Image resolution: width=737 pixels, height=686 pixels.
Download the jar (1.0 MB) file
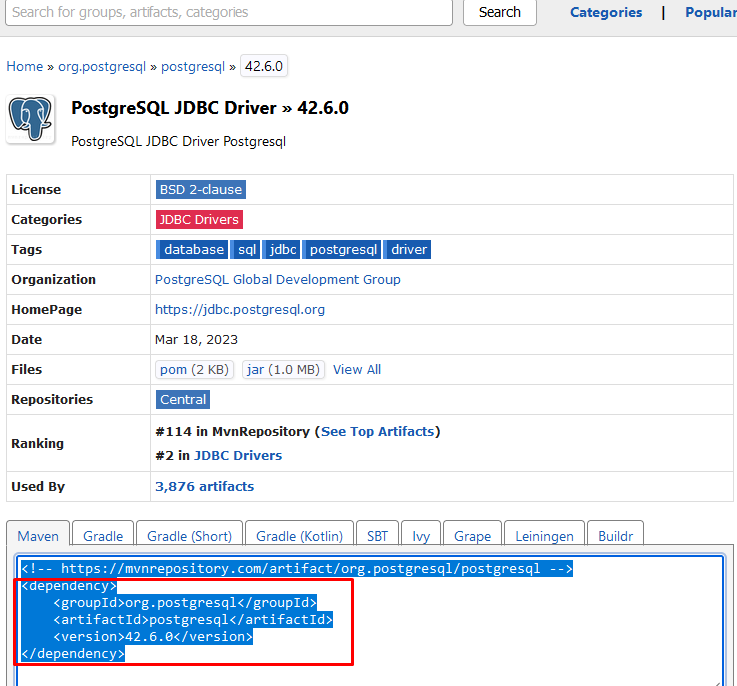[283, 370]
